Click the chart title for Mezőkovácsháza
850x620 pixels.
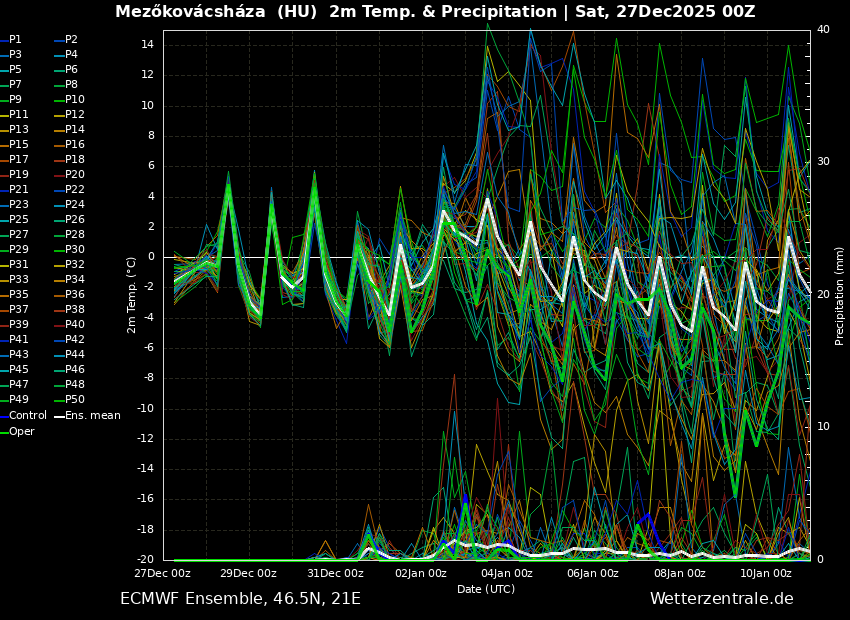click(x=435, y=12)
